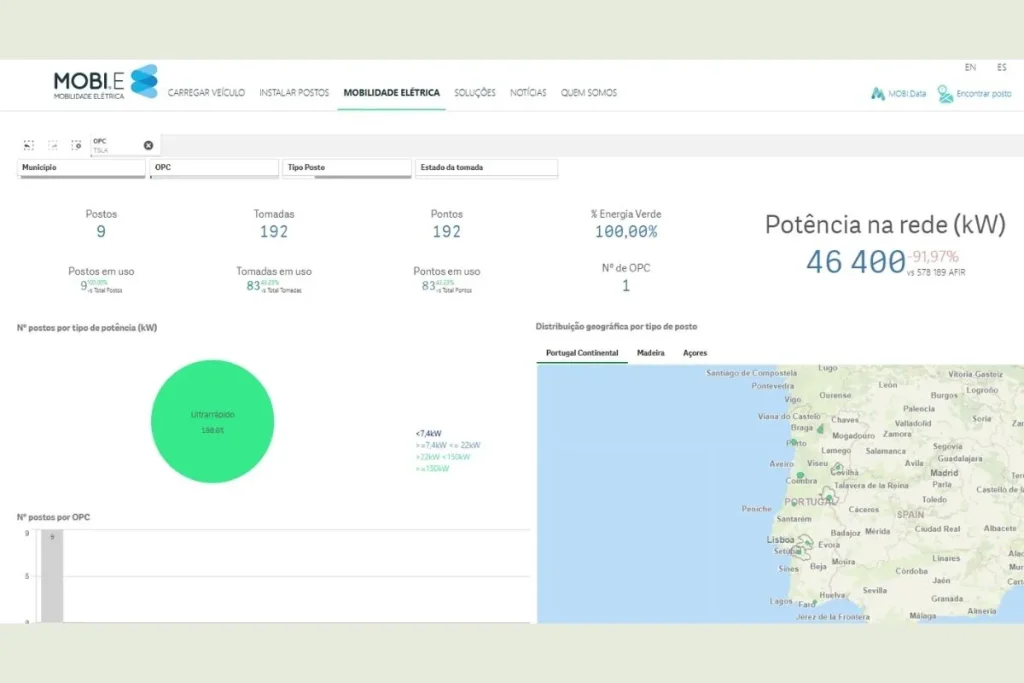Click the Encontrar posto icon
The width and height of the screenshot is (1024, 683).
pyautogui.click(x=945, y=94)
